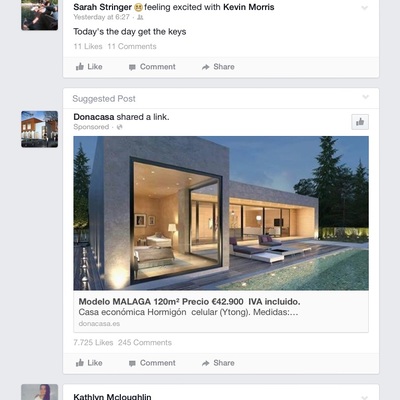Like the Donacasa sponsored post
This screenshot has width=400, height=400.
pos(89,363)
